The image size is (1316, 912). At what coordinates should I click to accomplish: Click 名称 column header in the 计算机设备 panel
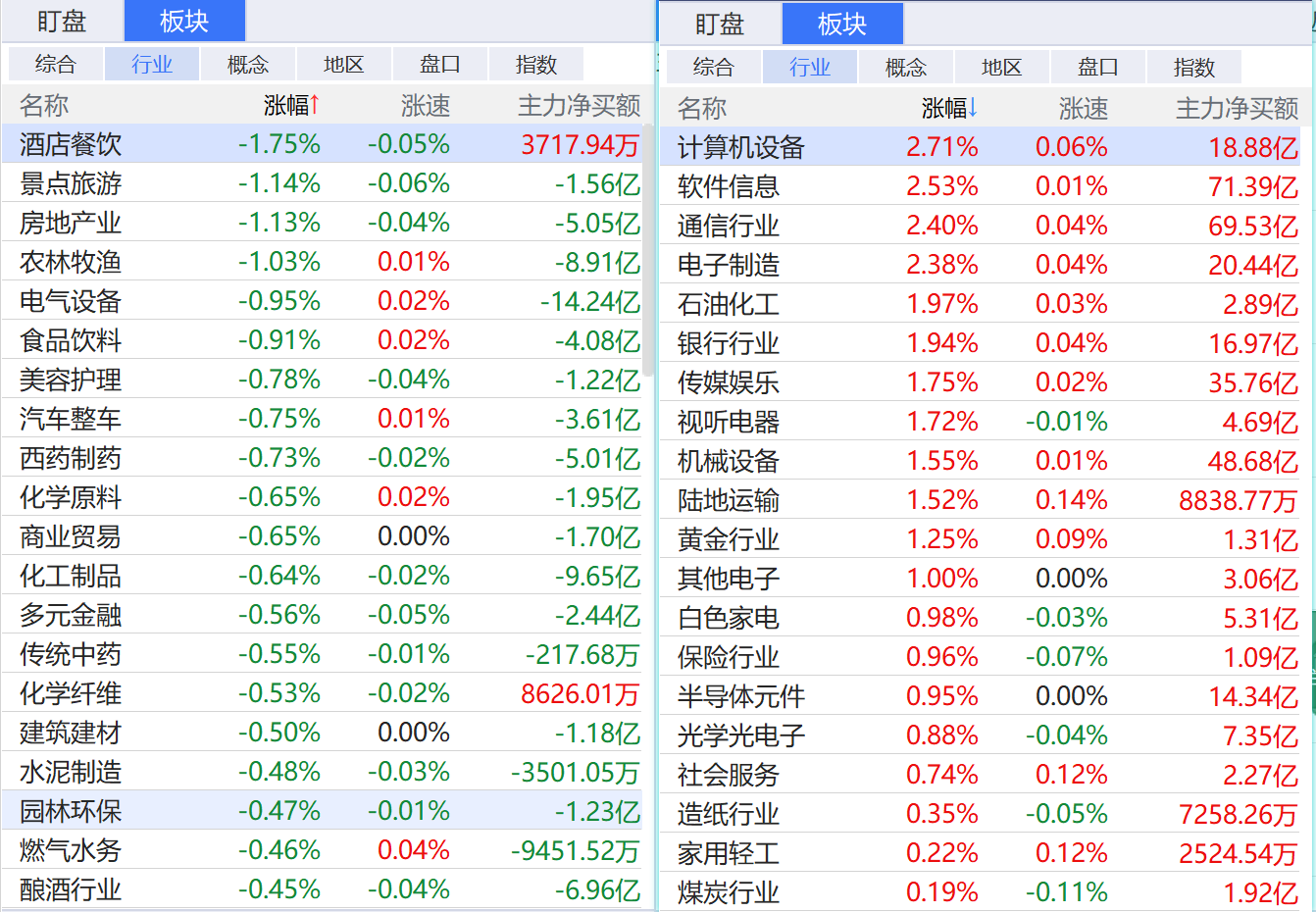coord(702,108)
